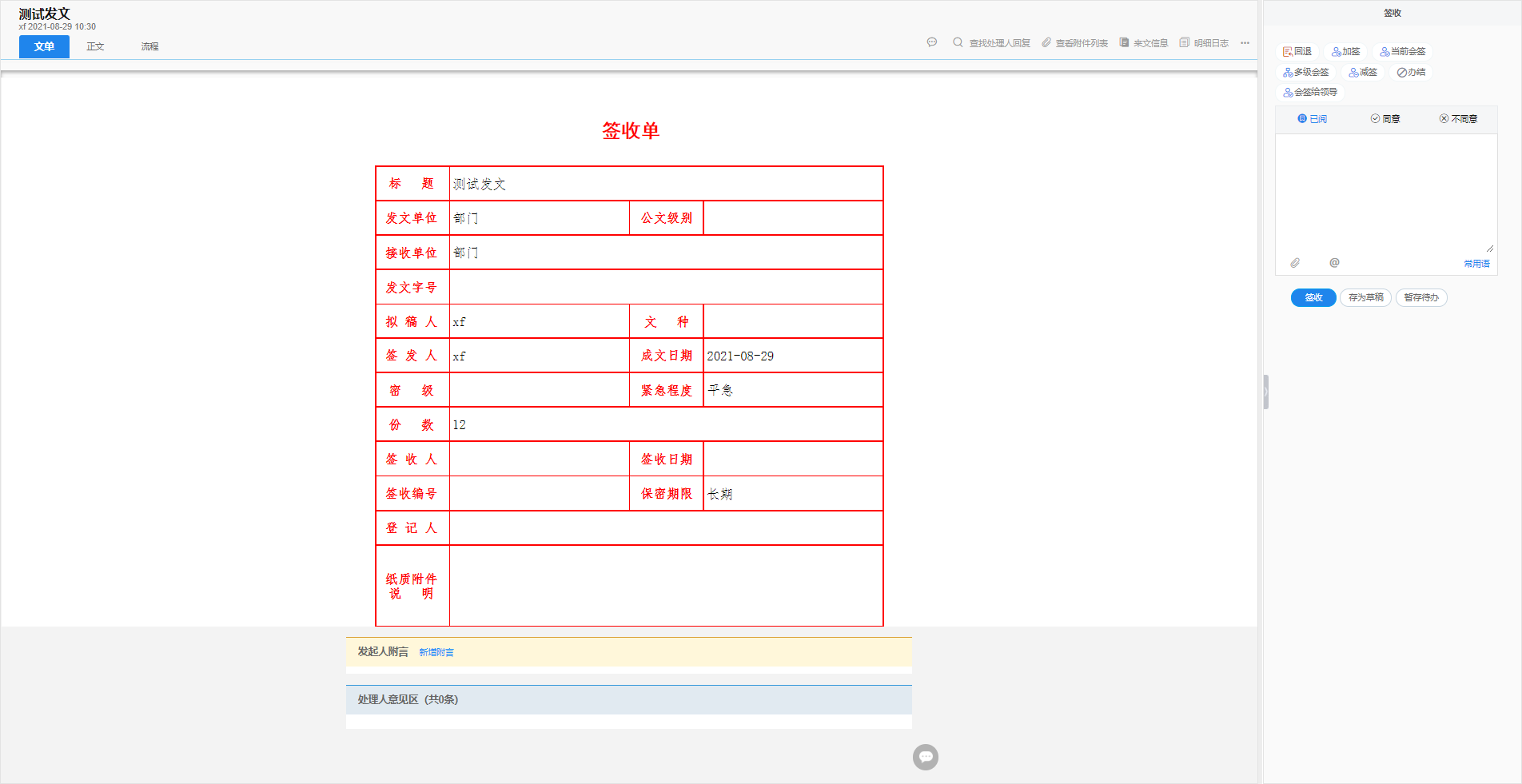
Task: Click the opinion box resize grip
Action: pyautogui.click(x=1490, y=249)
